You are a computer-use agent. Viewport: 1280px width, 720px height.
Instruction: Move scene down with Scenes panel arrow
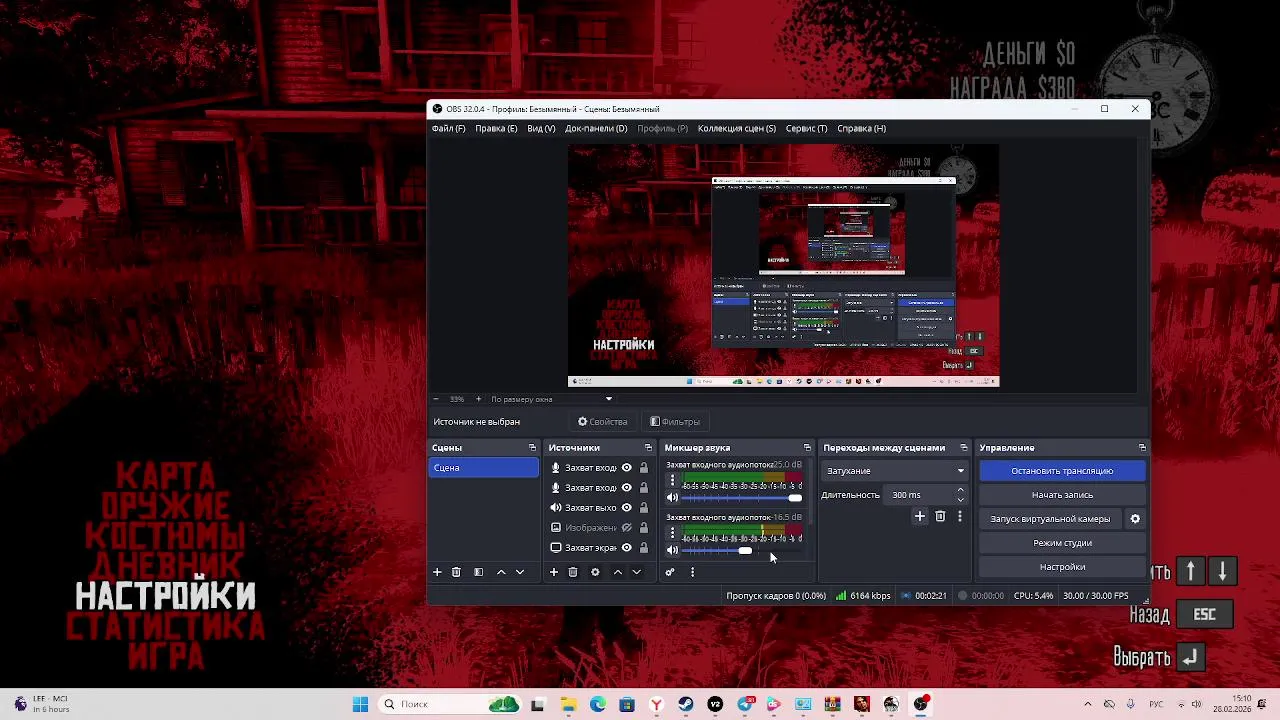click(x=520, y=572)
